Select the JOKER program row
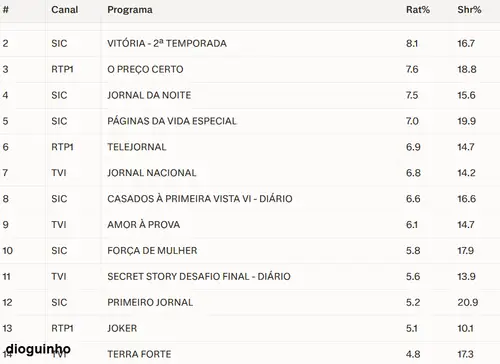The height and width of the screenshot is (364, 500). (250, 328)
